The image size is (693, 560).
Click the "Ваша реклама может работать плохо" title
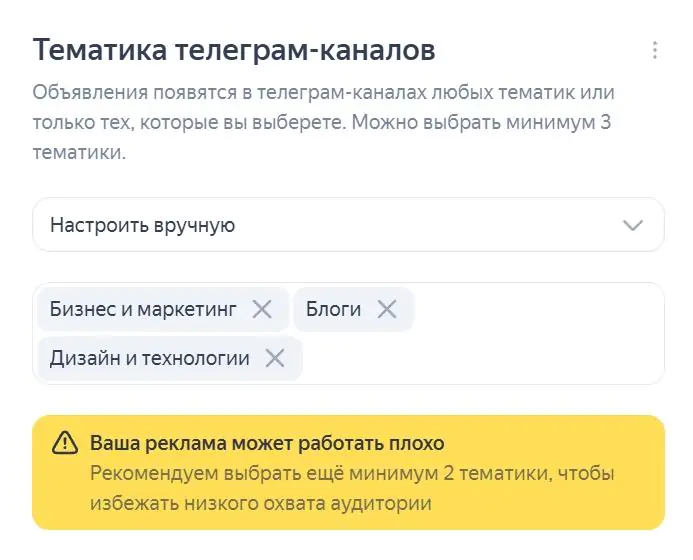coord(267,443)
